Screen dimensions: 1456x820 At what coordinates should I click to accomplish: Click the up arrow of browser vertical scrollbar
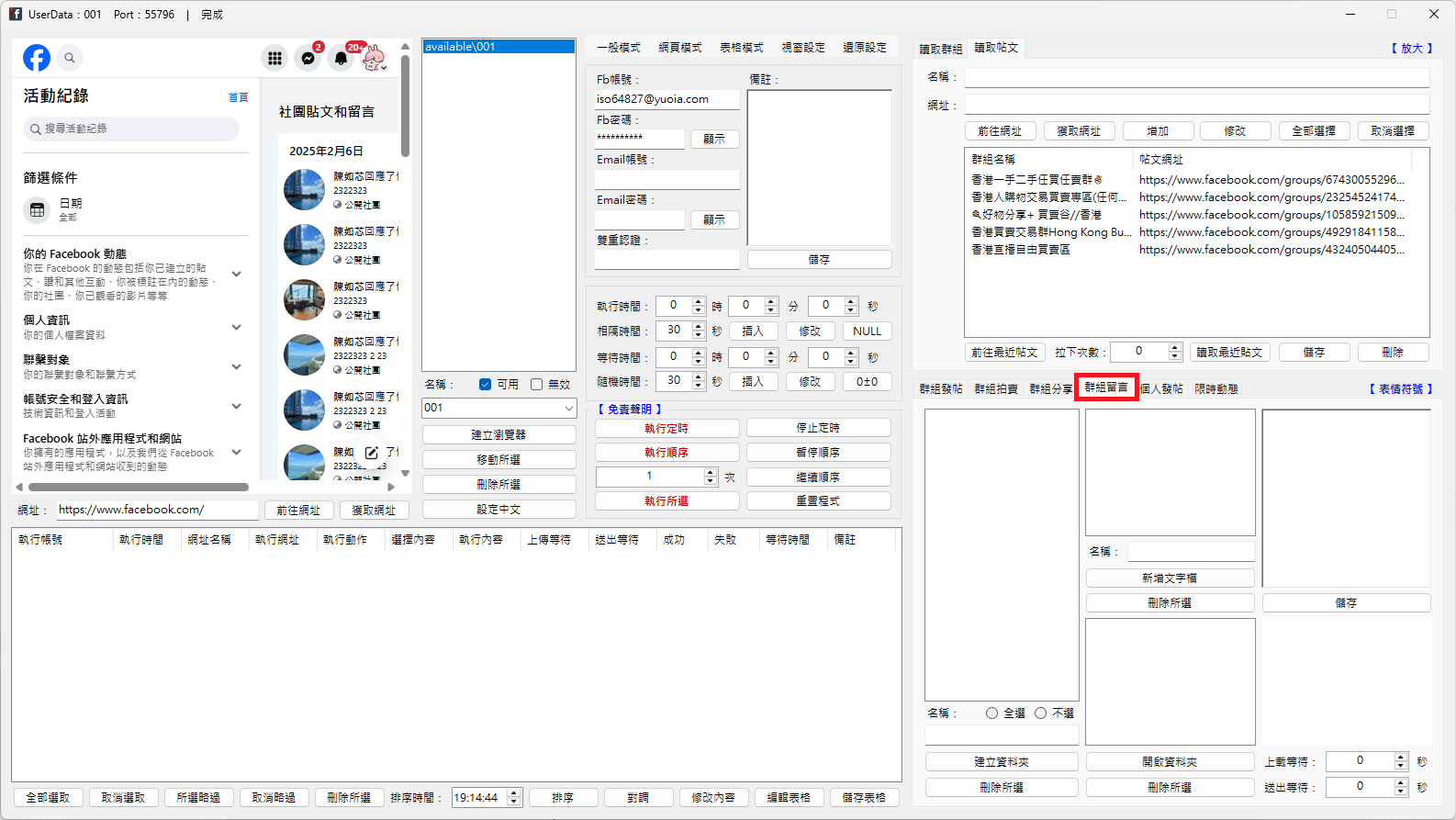tap(406, 47)
